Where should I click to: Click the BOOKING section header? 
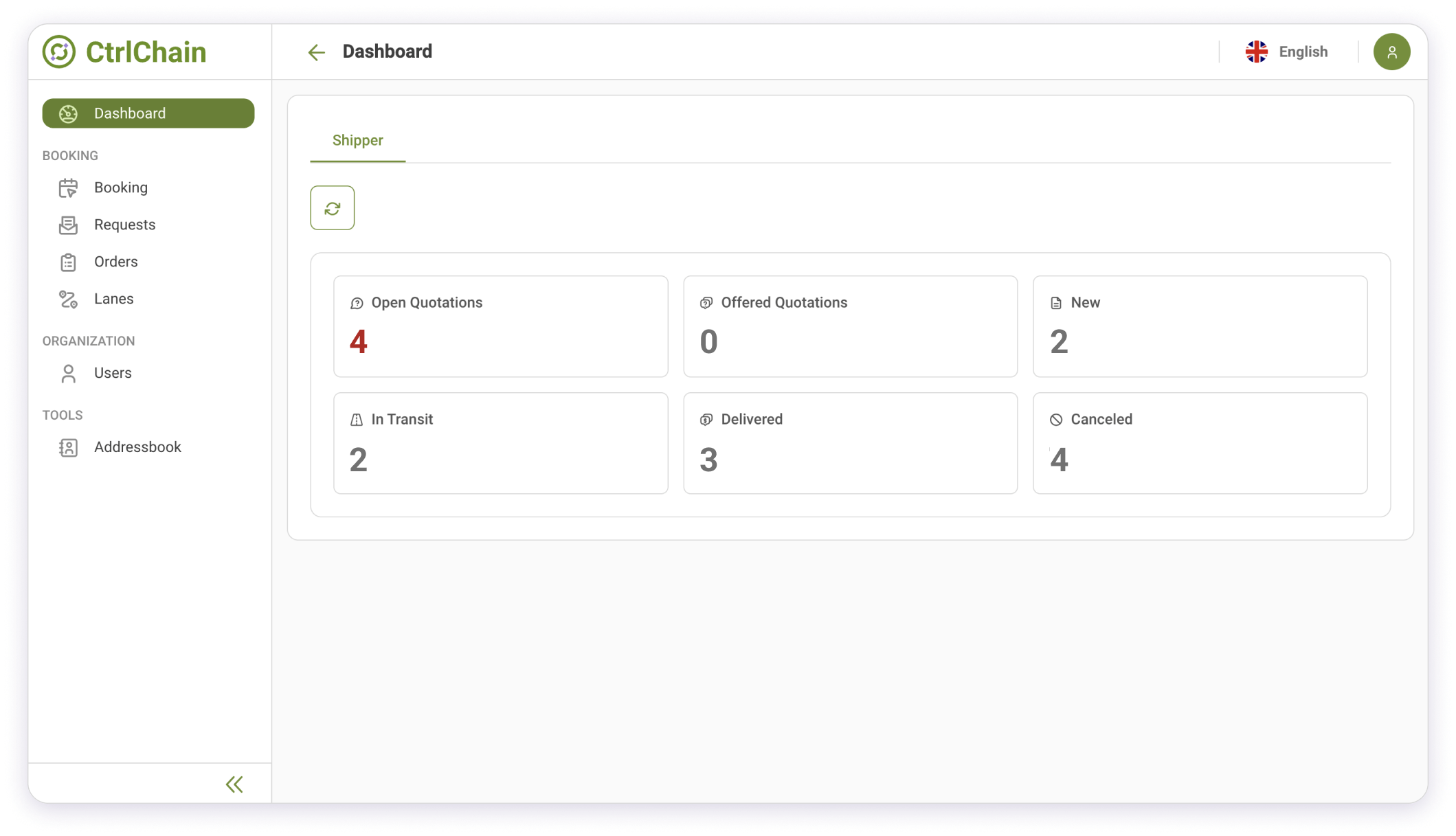click(x=70, y=156)
